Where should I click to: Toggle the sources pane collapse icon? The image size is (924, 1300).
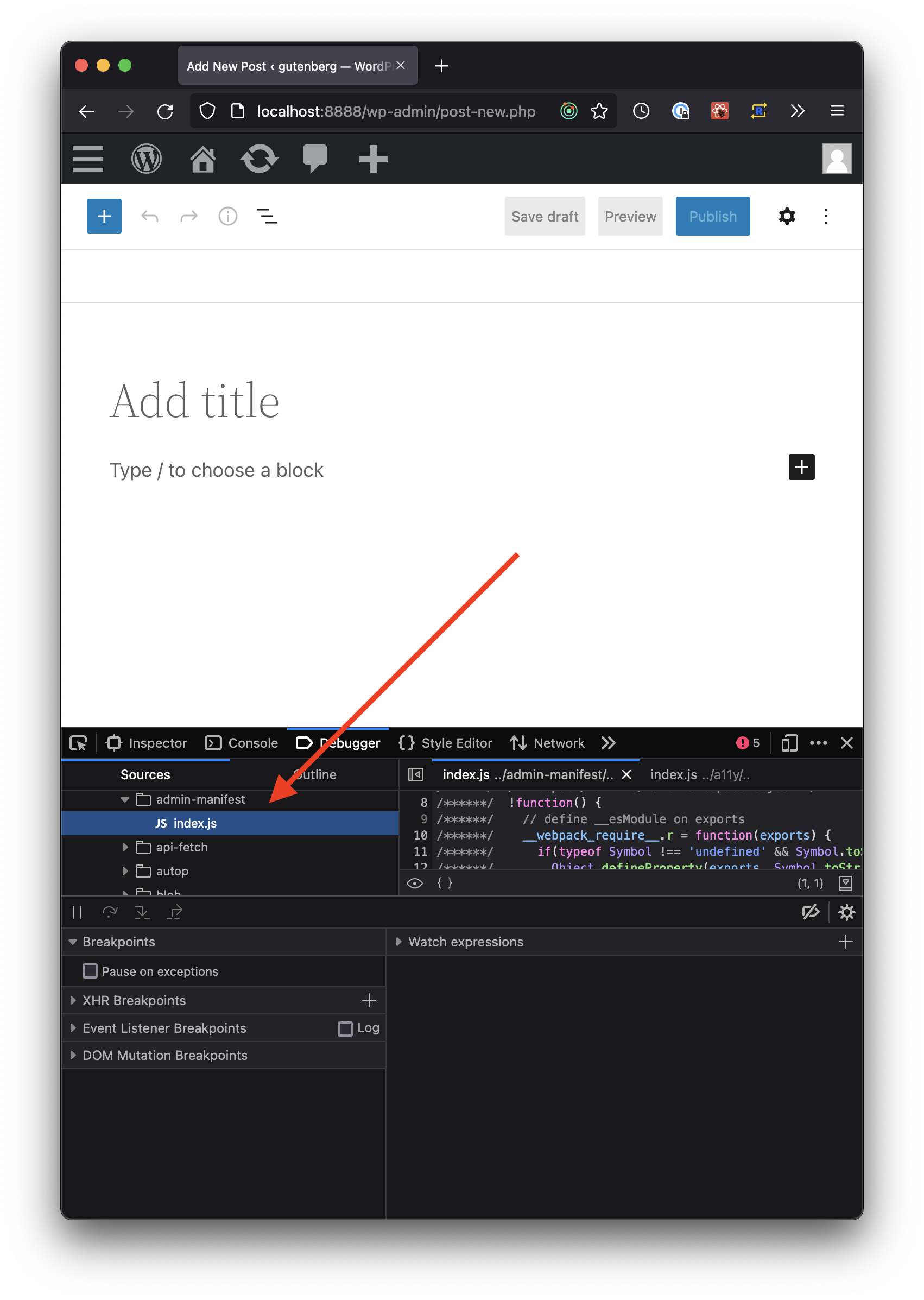click(416, 775)
